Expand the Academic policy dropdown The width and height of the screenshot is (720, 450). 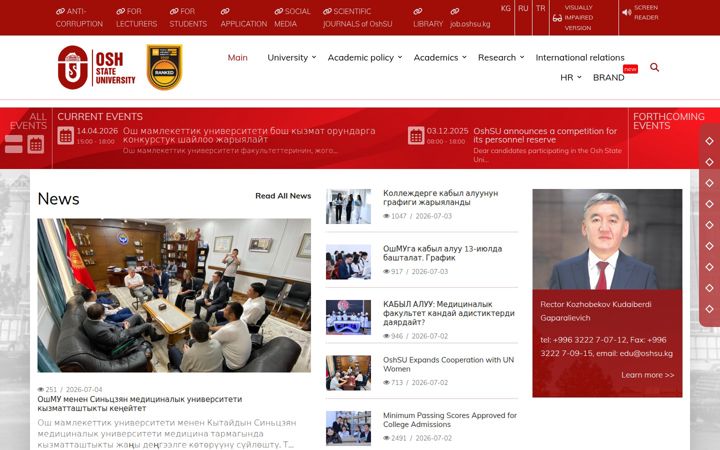(365, 57)
